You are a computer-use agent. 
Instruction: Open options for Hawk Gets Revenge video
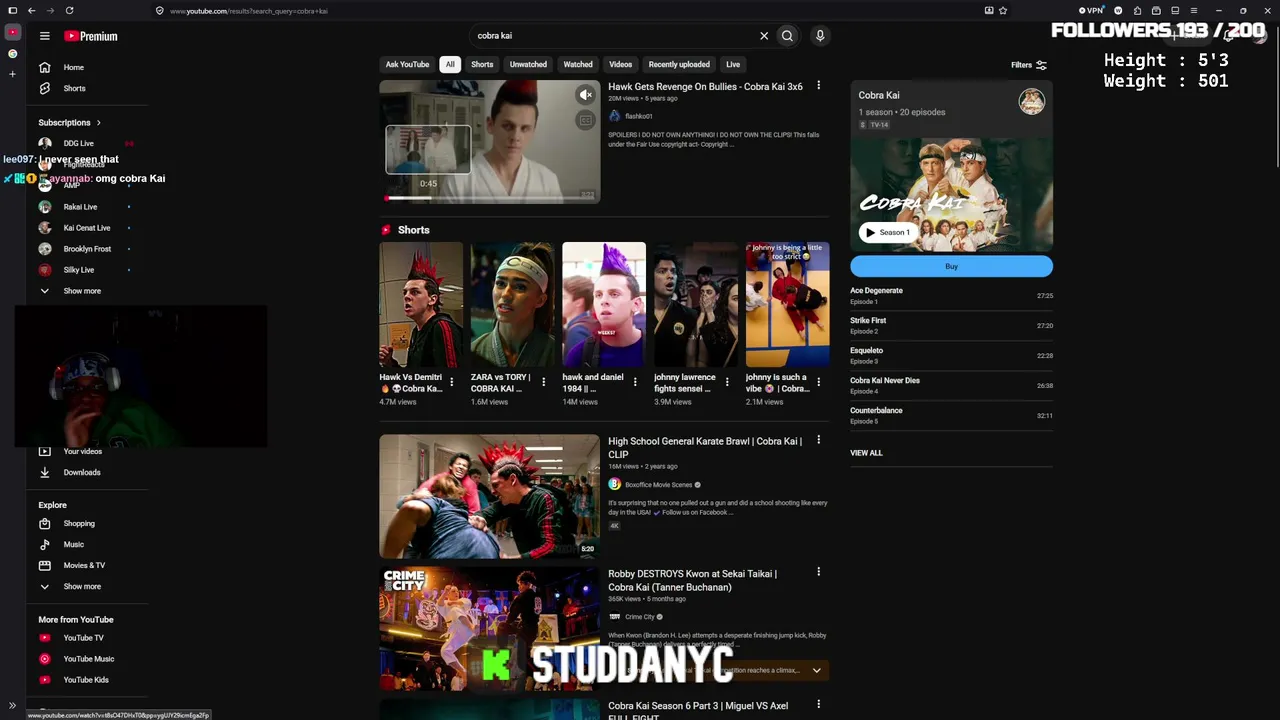tap(818, 86)
